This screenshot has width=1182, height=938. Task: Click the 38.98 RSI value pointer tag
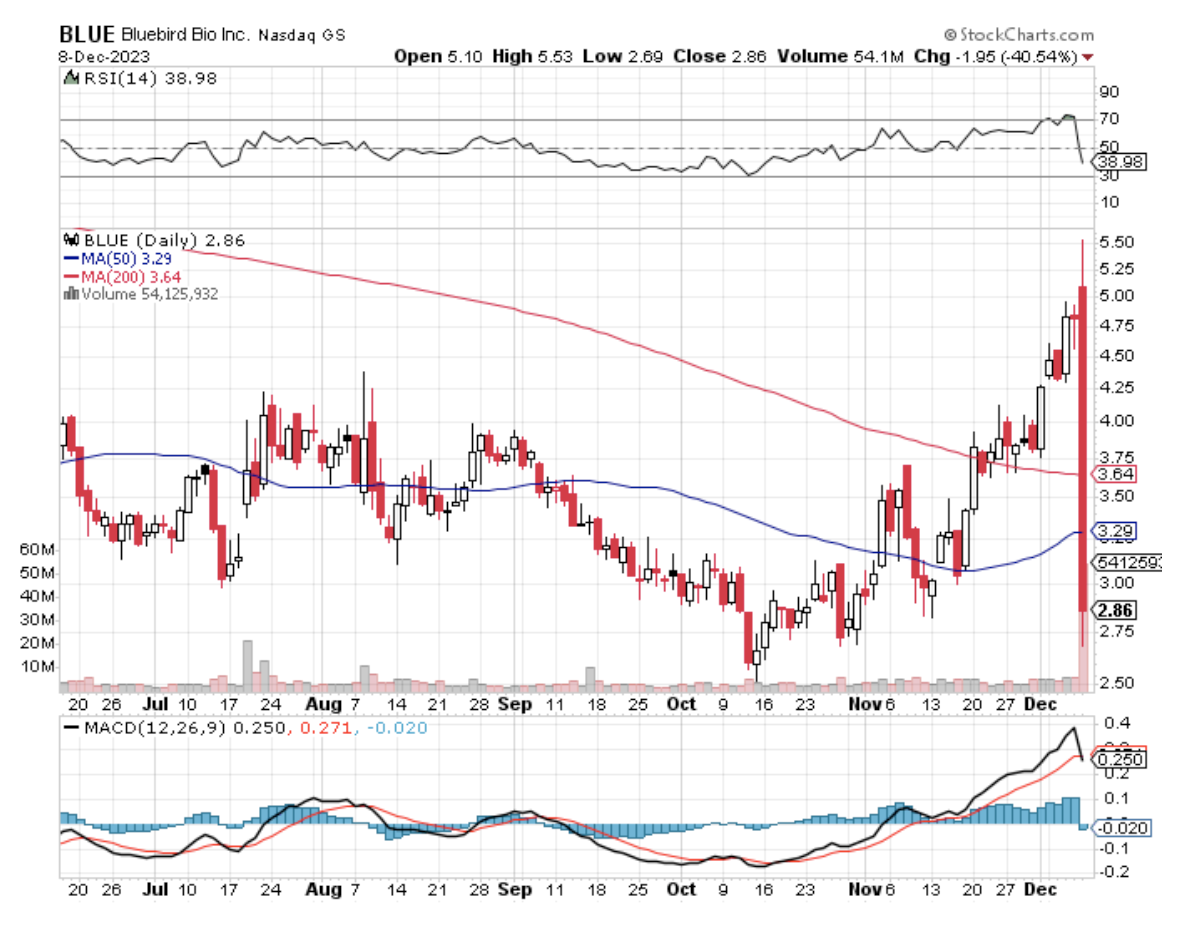pos(1119,161)
